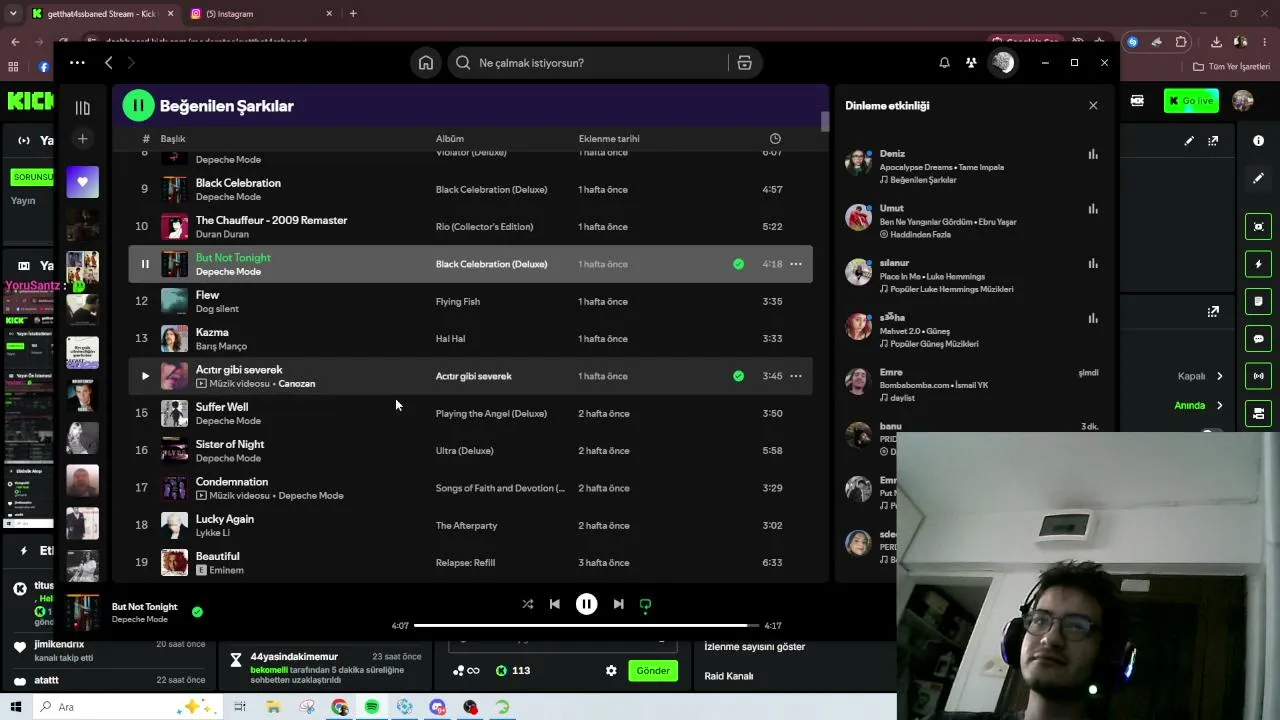The width and height of the screenshot is (1280, 720).
Task: Open Depeche Mode artist link in now-playing bar
Action: 140,620
